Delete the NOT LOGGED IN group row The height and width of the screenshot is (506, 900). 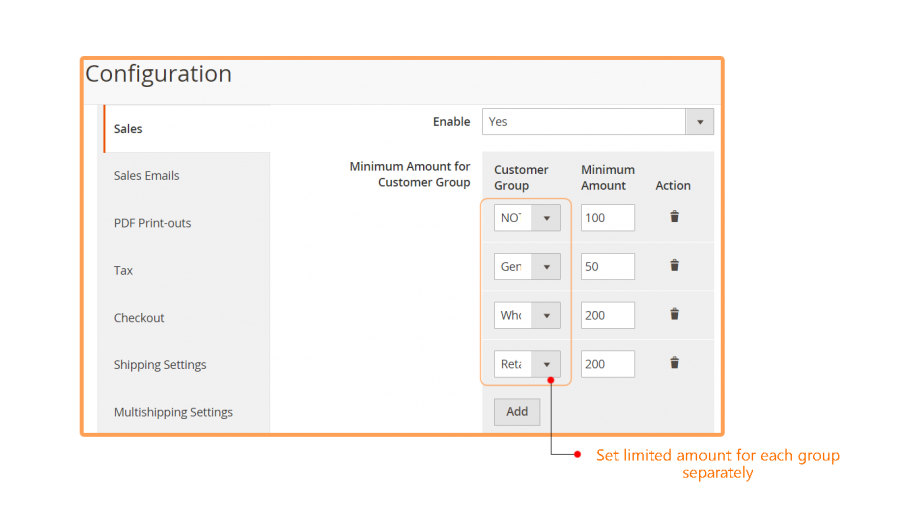[674, 217]
